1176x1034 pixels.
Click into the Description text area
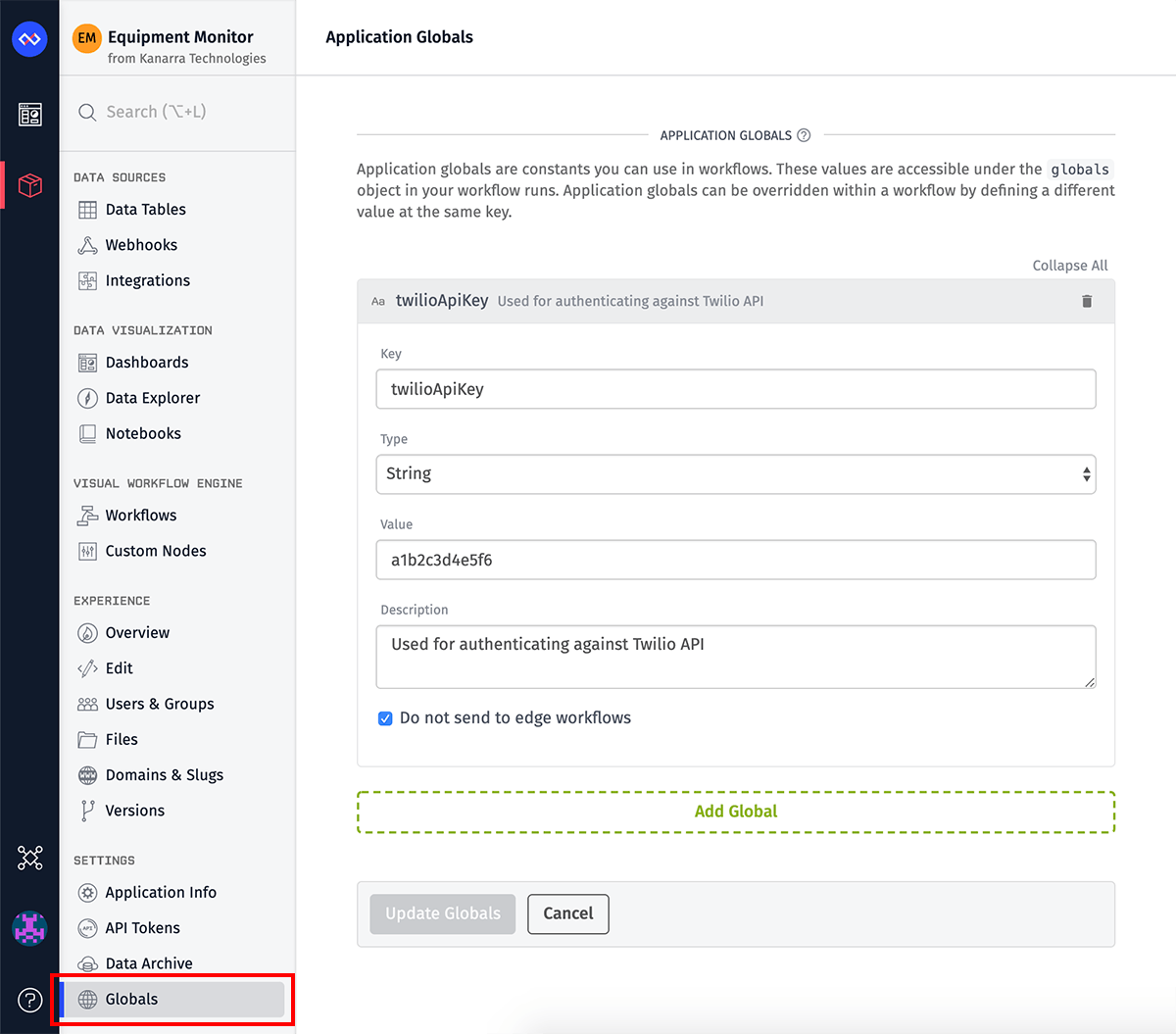pos(736,657)
